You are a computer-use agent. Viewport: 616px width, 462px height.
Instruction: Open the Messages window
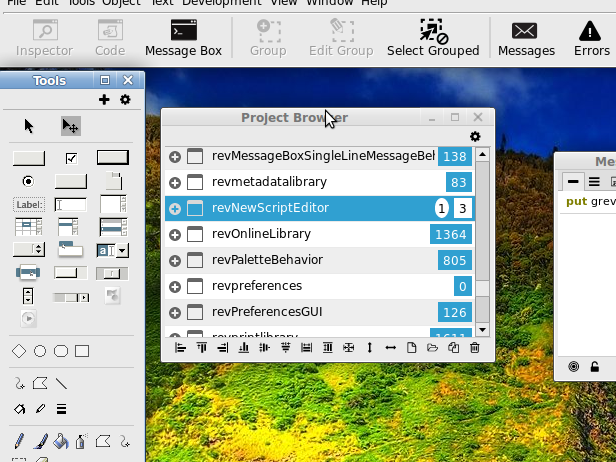click(x=525, y=38)
